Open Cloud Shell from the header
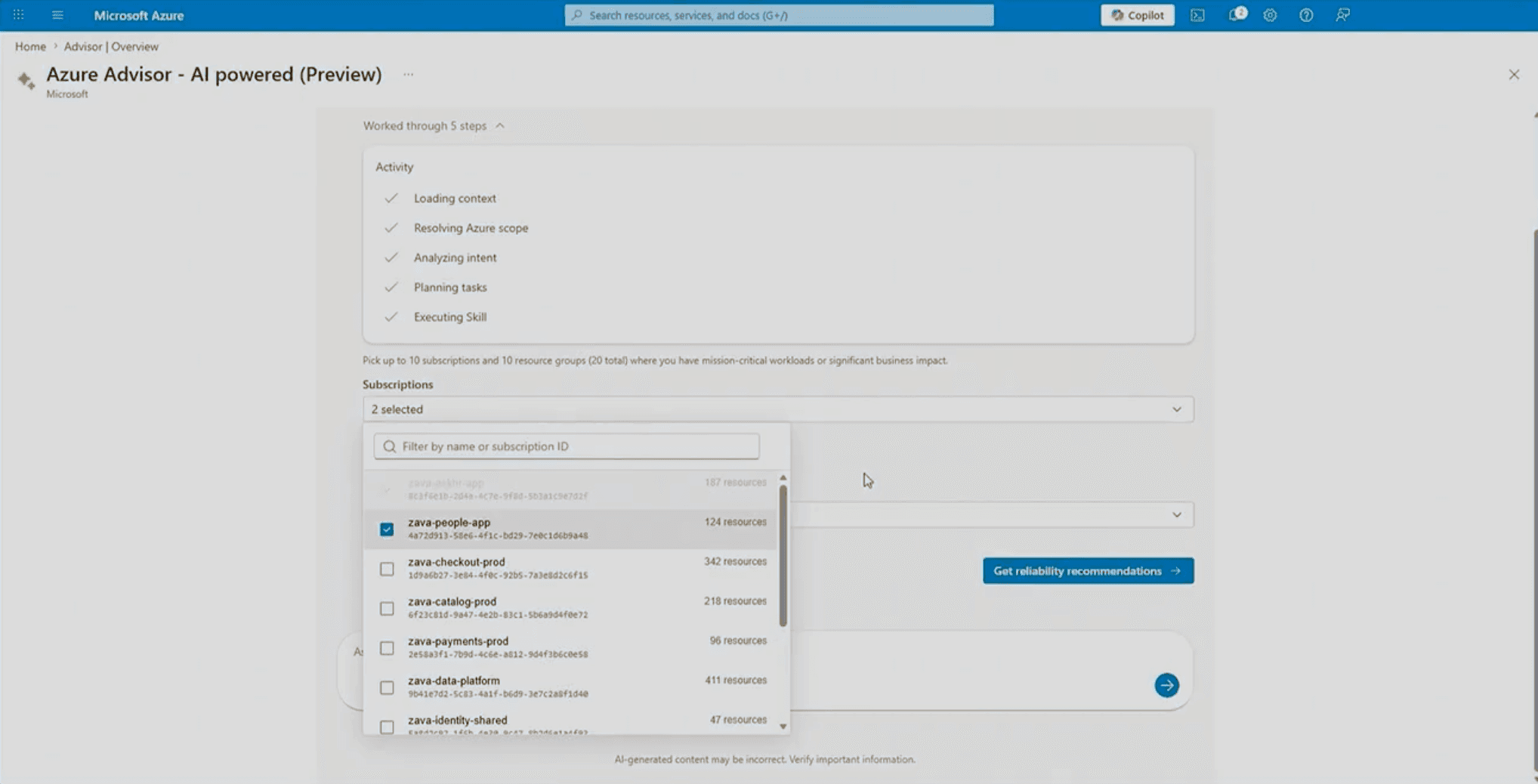This screenshot has width=1538, height=784. (x=1198, y=15)
